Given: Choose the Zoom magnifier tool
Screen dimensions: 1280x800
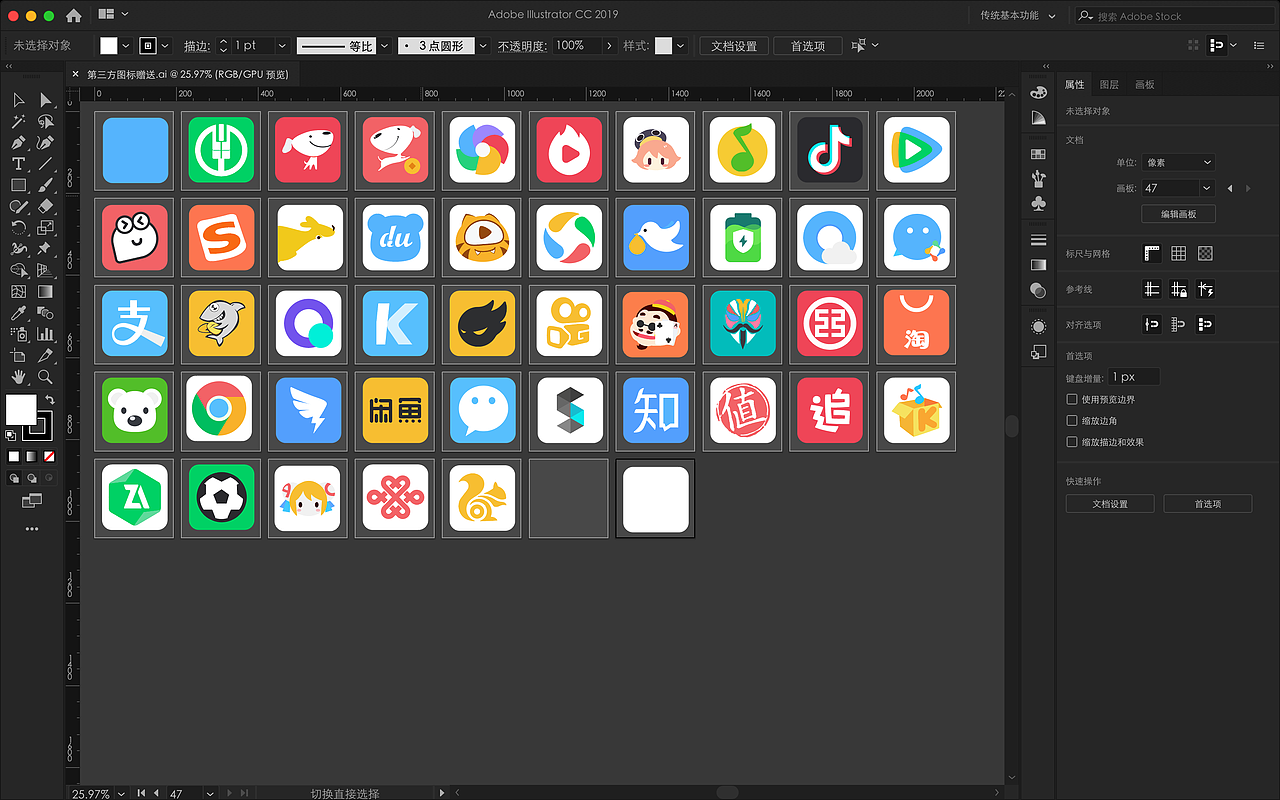Looking at the screenshot, I should point(45,377).
